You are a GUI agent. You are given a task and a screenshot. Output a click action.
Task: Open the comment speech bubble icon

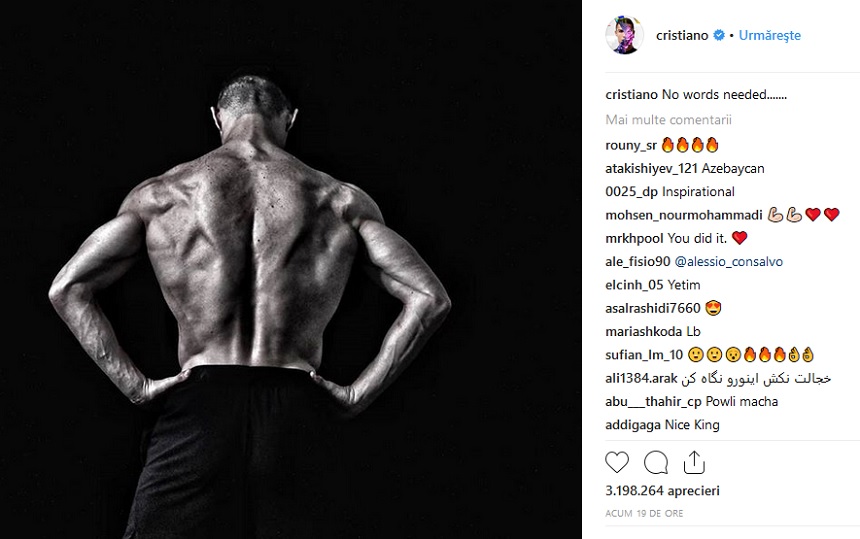(x=655, y=462)
